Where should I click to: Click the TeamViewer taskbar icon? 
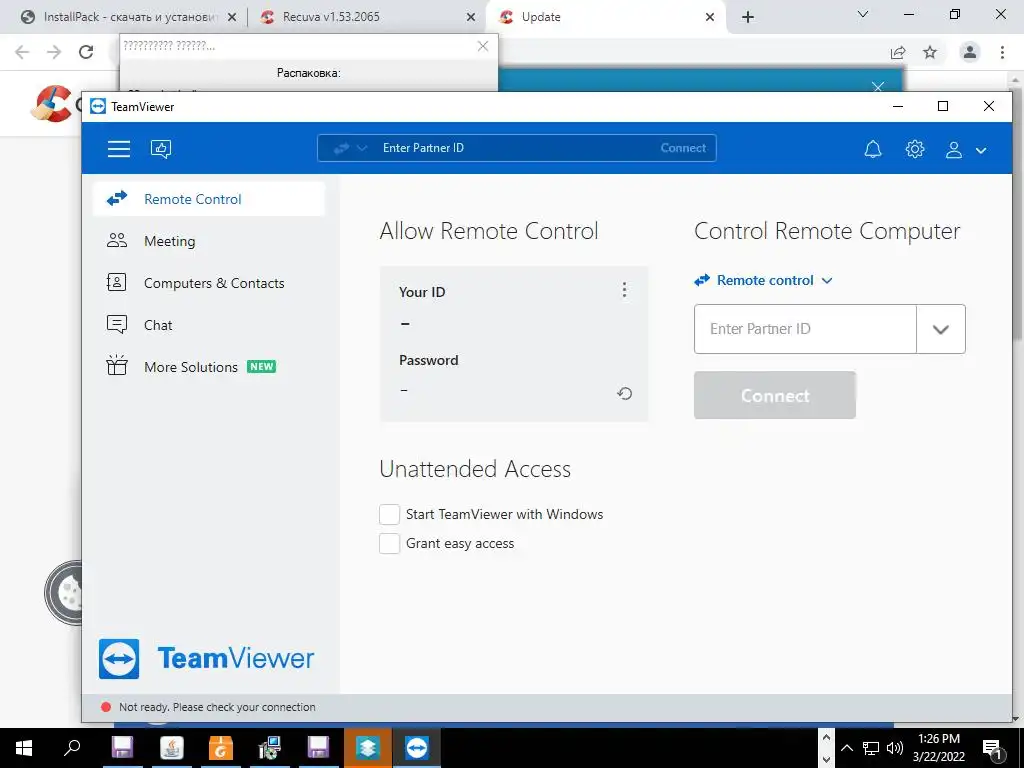pyautogui.click(x=416, y=748)
